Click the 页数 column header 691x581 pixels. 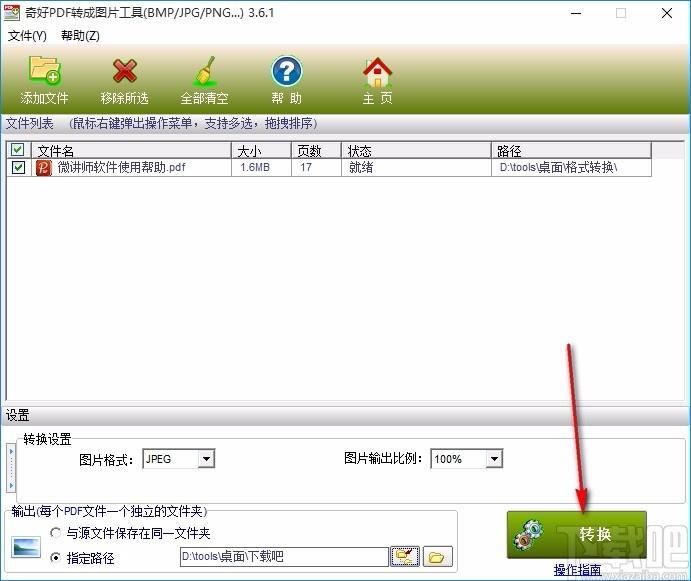tap(316, 151)
